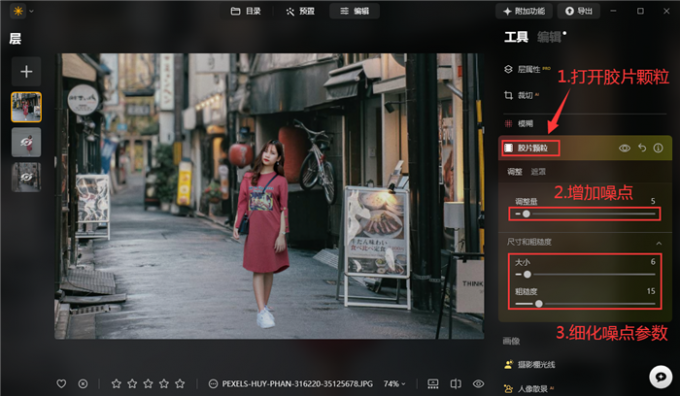Image resolution: width=680 pixels, height=396 pixels.
Task: Show the hidden second layer thumbnail
Action: 26,142
